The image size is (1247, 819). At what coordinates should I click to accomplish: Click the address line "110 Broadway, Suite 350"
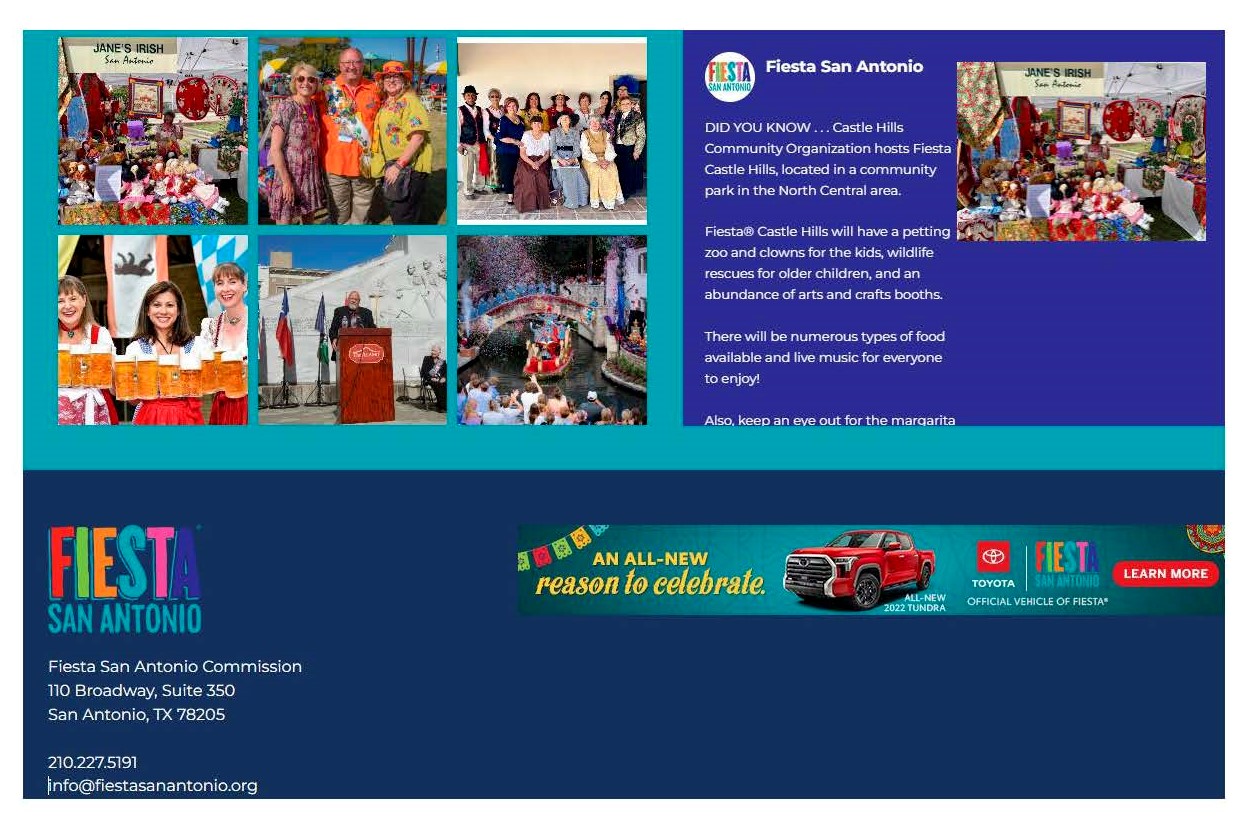pos(142,690)
